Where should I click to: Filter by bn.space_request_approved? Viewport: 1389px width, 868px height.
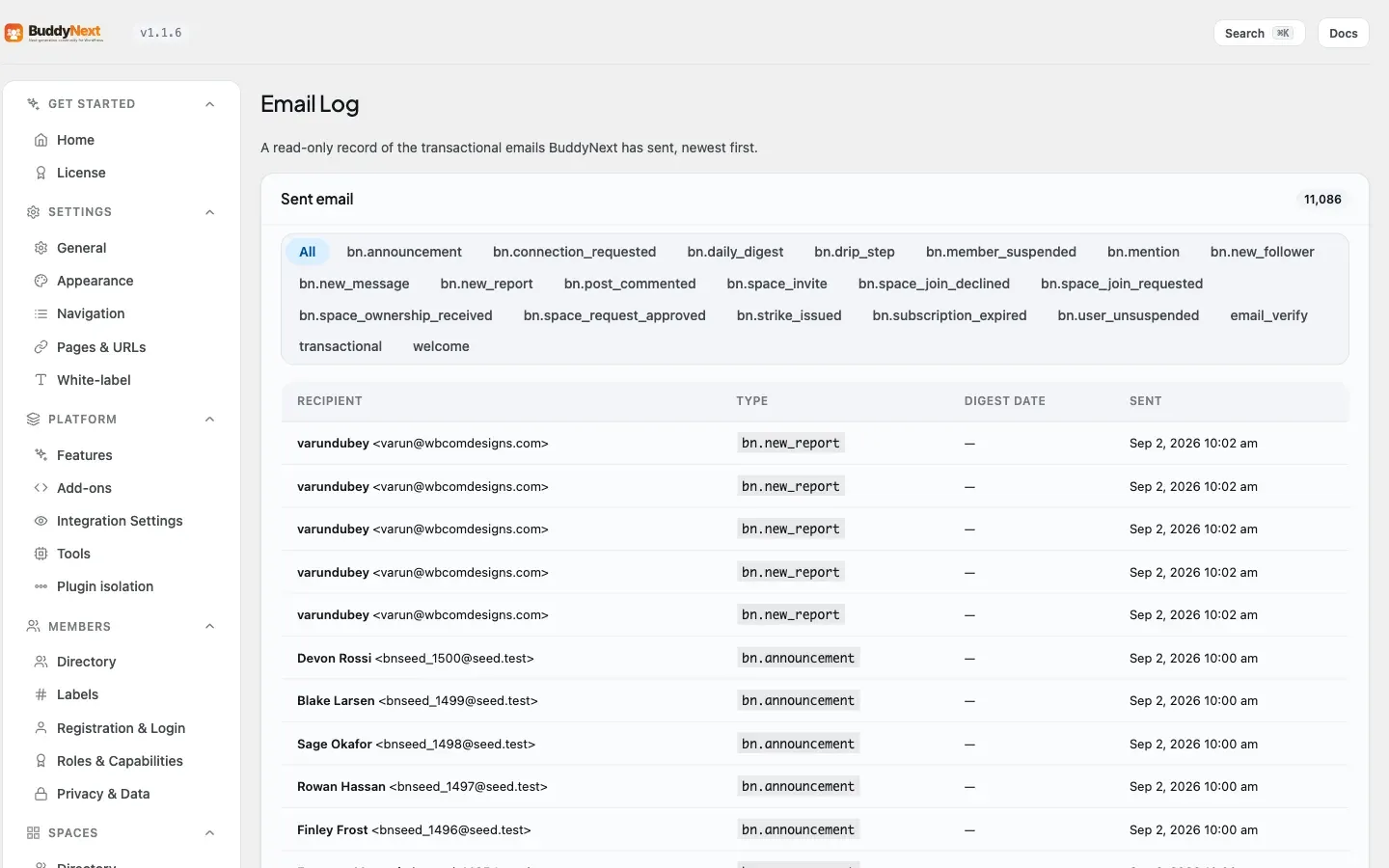point(614,315)
